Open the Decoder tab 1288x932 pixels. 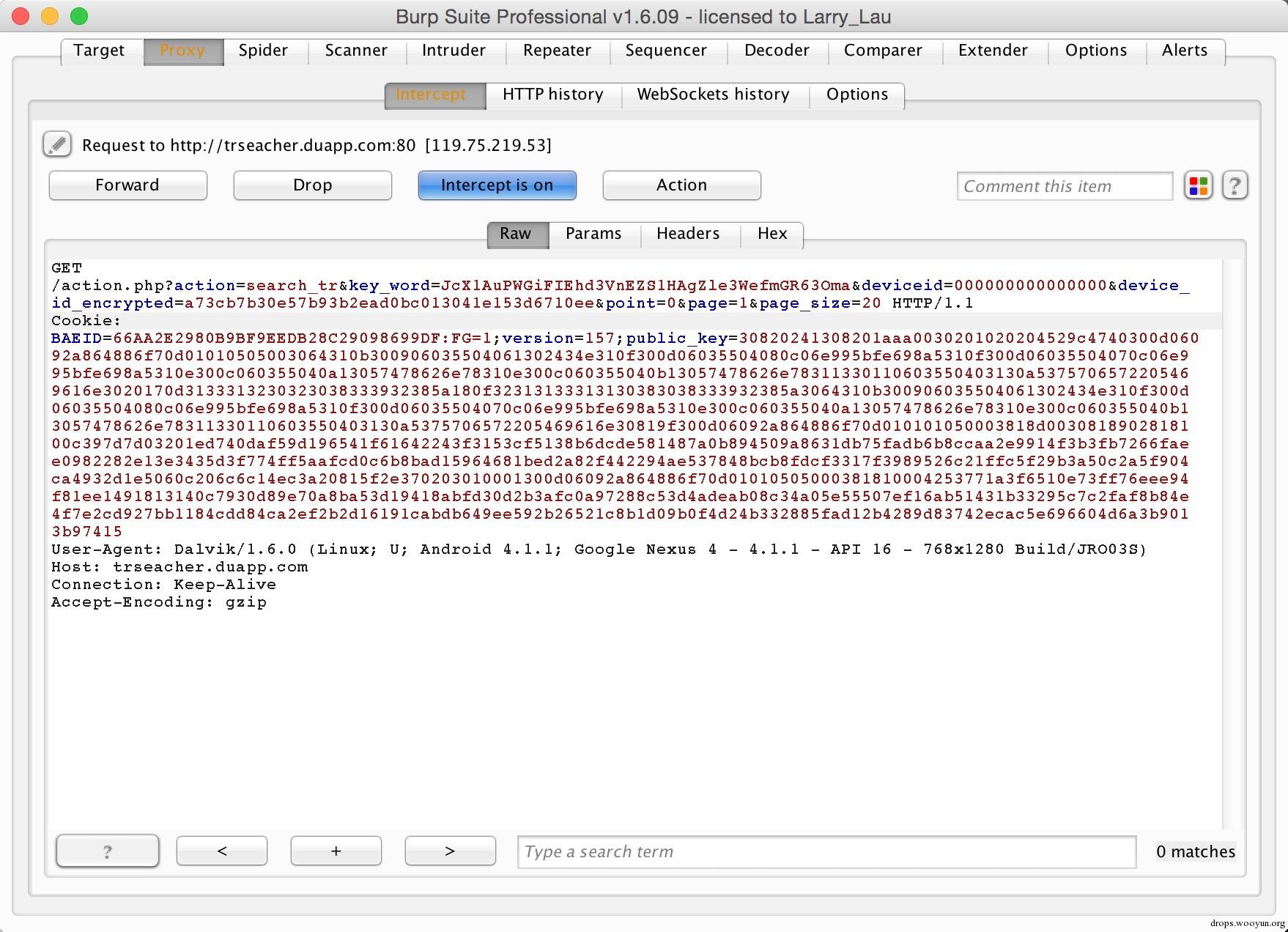[x=777, y=51]
